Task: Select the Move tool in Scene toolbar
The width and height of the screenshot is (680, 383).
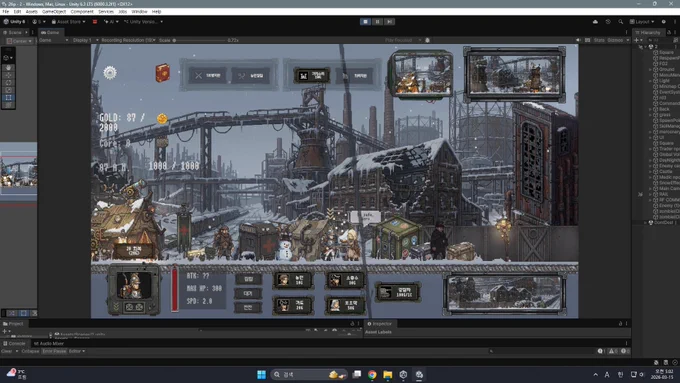Action: [x=8, y=75]
